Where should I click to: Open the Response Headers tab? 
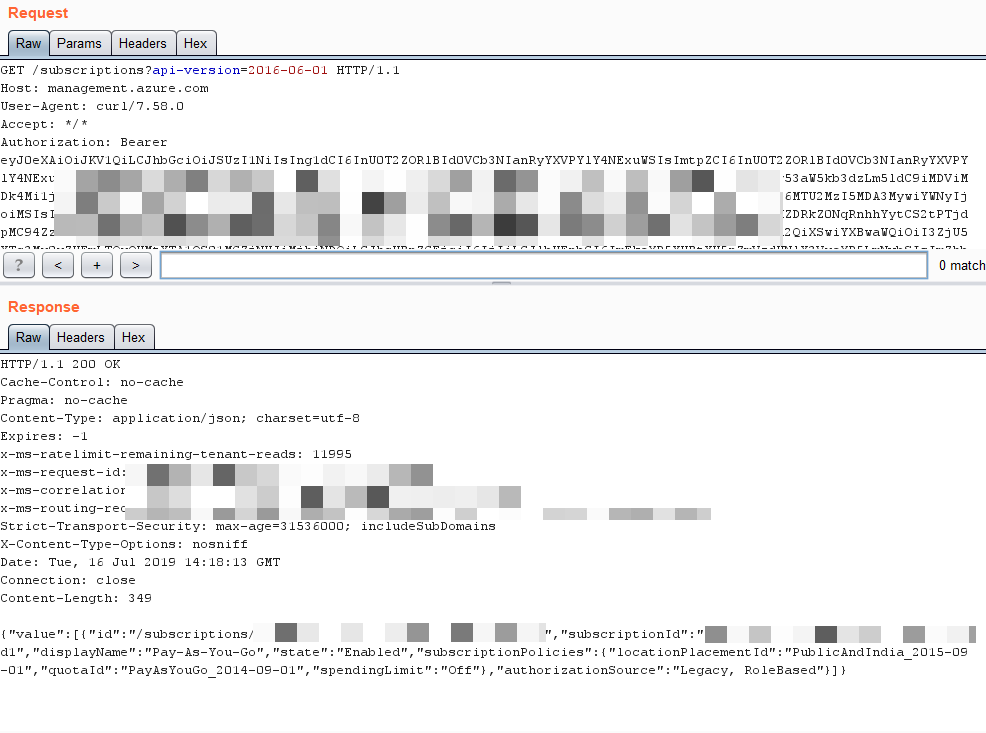click(81, 337)
